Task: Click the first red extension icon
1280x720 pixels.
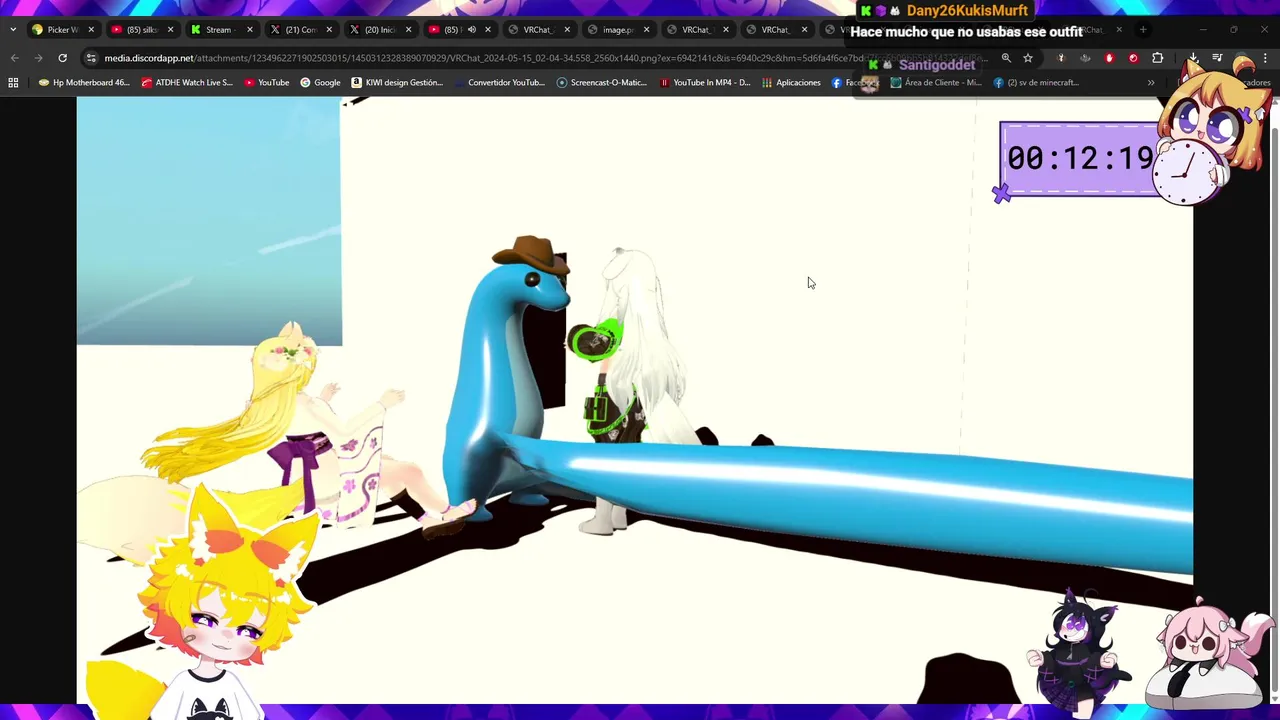Action: click(1109, 58)
